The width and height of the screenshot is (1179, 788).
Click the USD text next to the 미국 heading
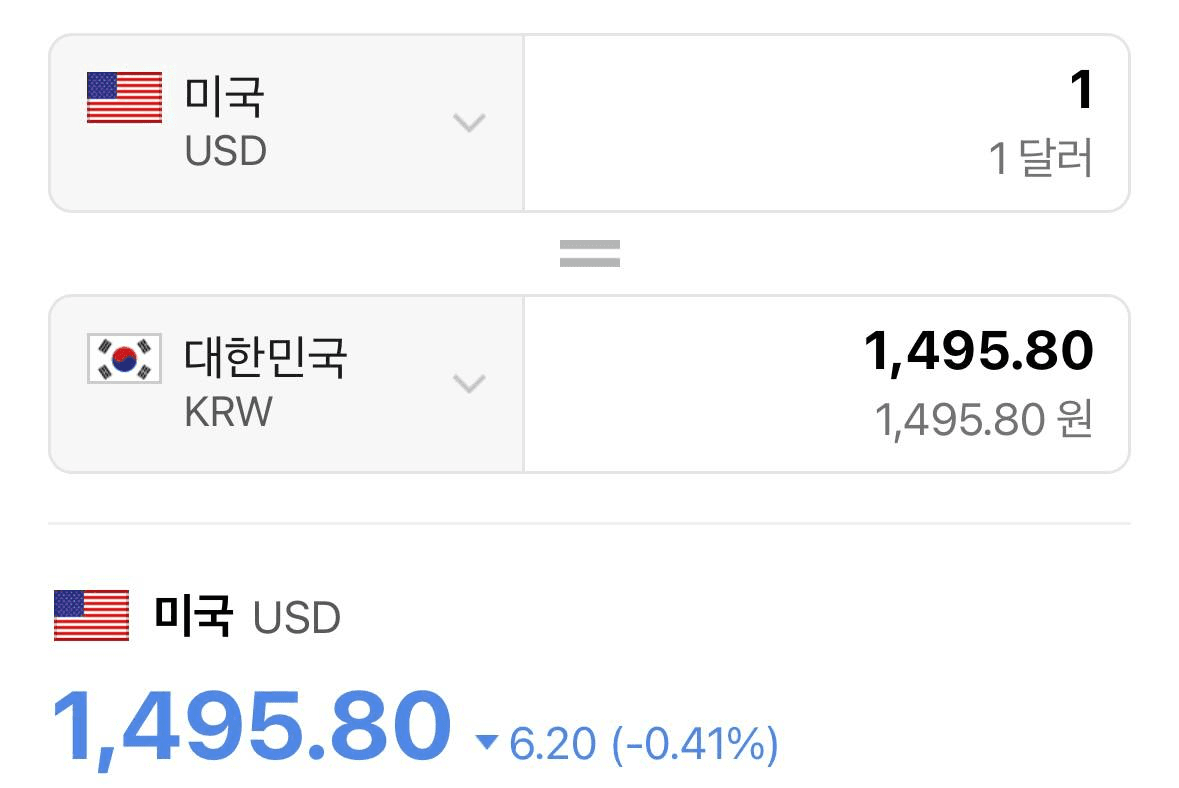[x=297, y=618]
